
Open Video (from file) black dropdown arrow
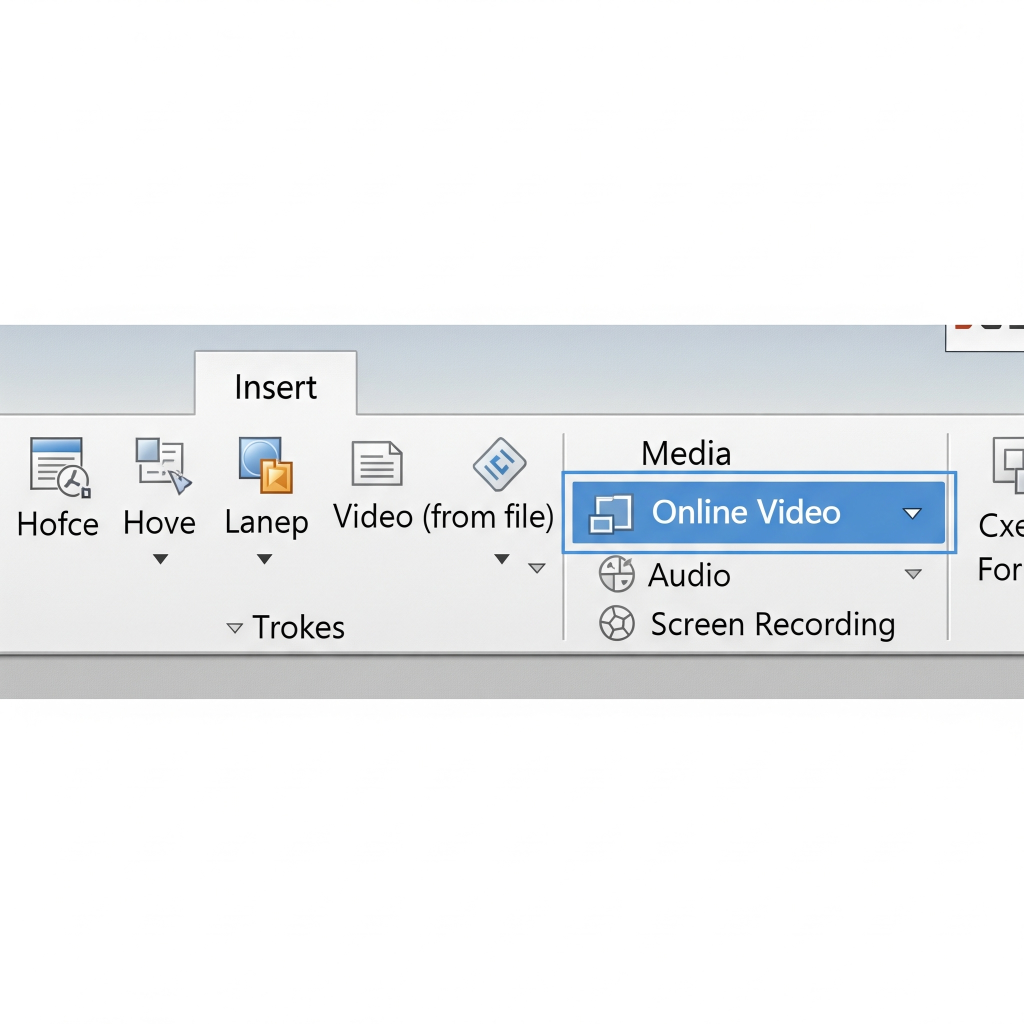point(502,559)
